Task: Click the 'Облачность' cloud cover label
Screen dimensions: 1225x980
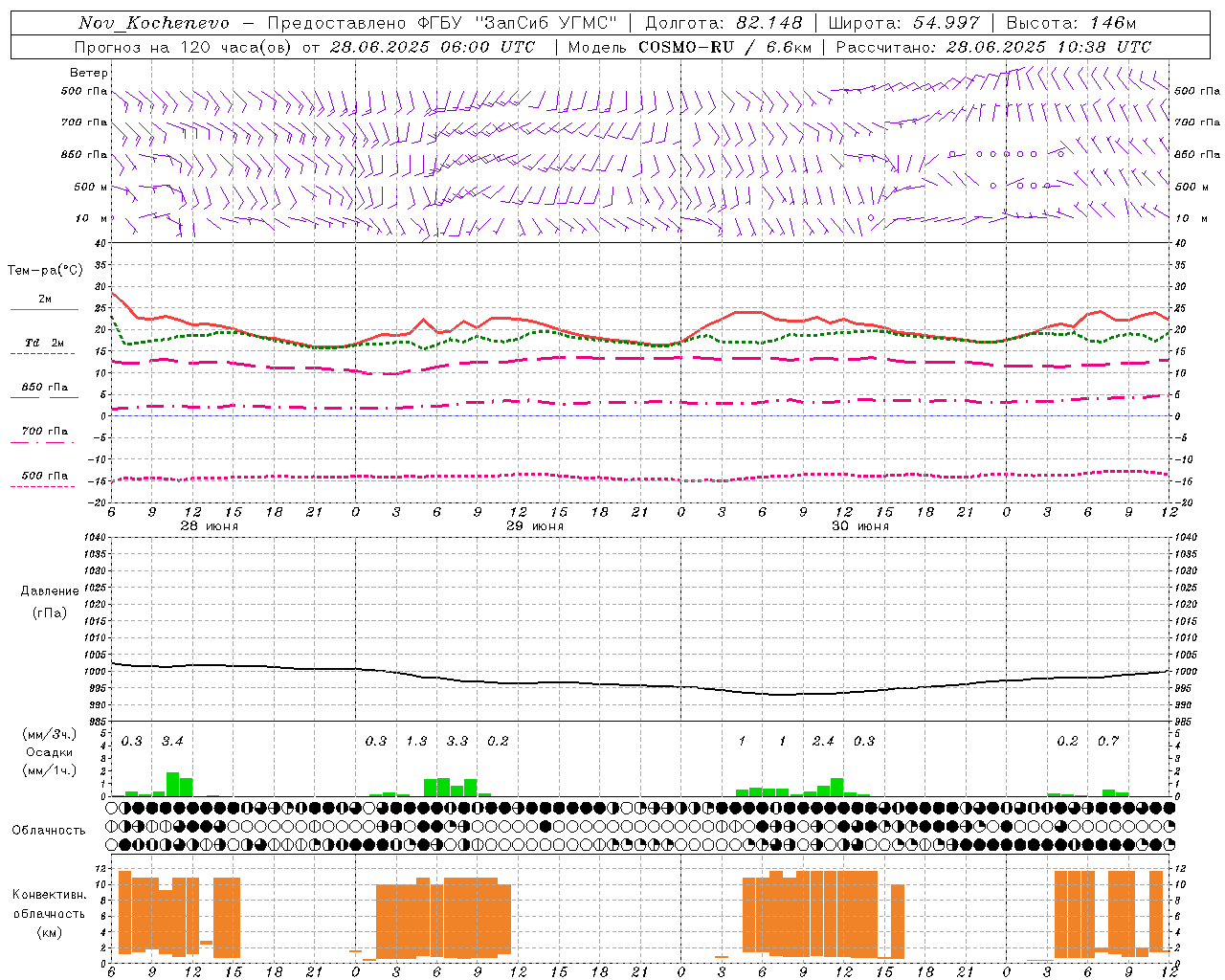Action: 49,831
